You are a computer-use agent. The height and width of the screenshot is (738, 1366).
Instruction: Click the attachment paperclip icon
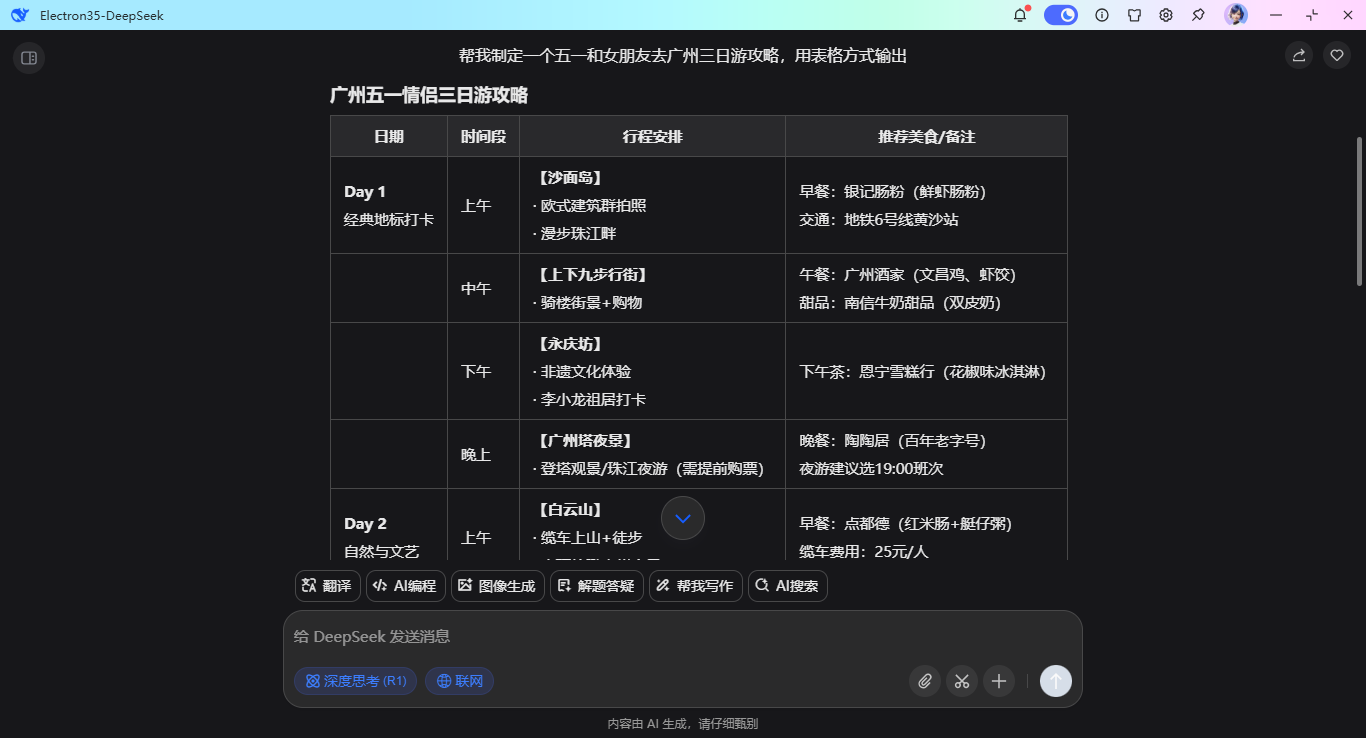coord(924,681)
